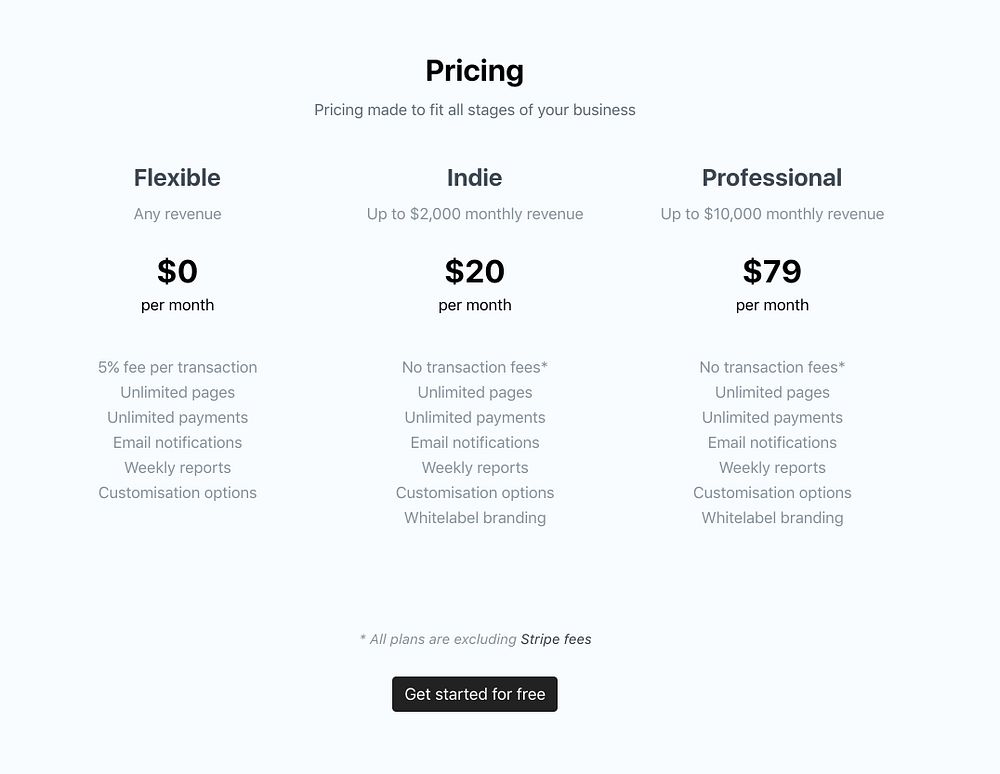The image size is (1000, 774).
Task: Click the pricing tagline below the heading
Action: tap(474, 110)
